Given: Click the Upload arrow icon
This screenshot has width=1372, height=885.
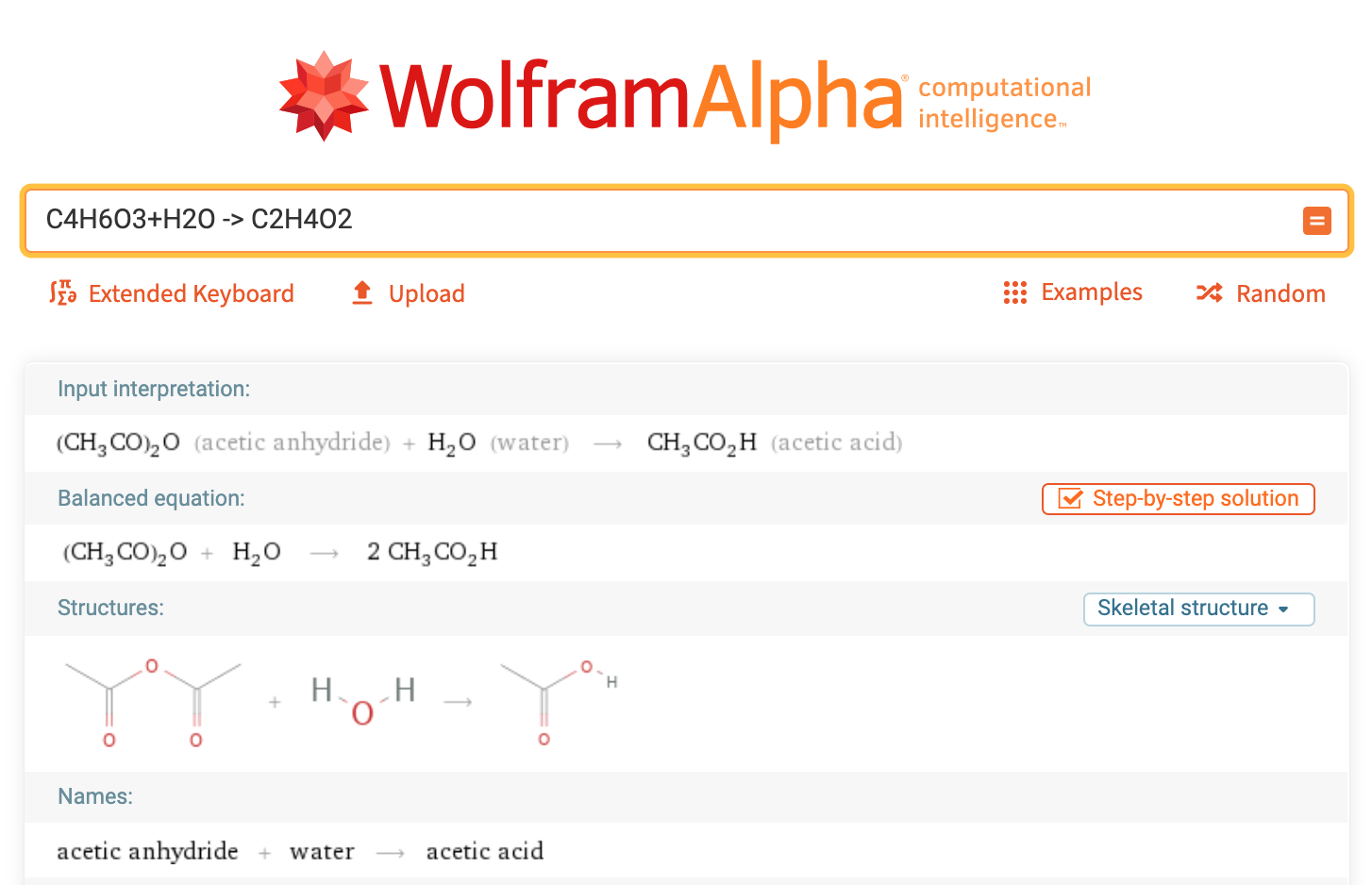Looking at the screenshot, I should pos(362,293).
